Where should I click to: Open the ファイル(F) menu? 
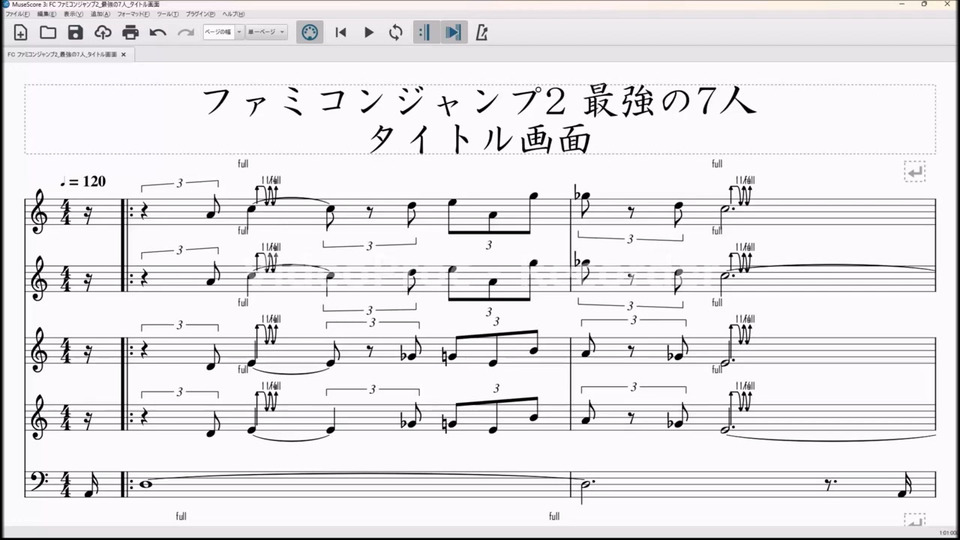click(x=17, y=14)
